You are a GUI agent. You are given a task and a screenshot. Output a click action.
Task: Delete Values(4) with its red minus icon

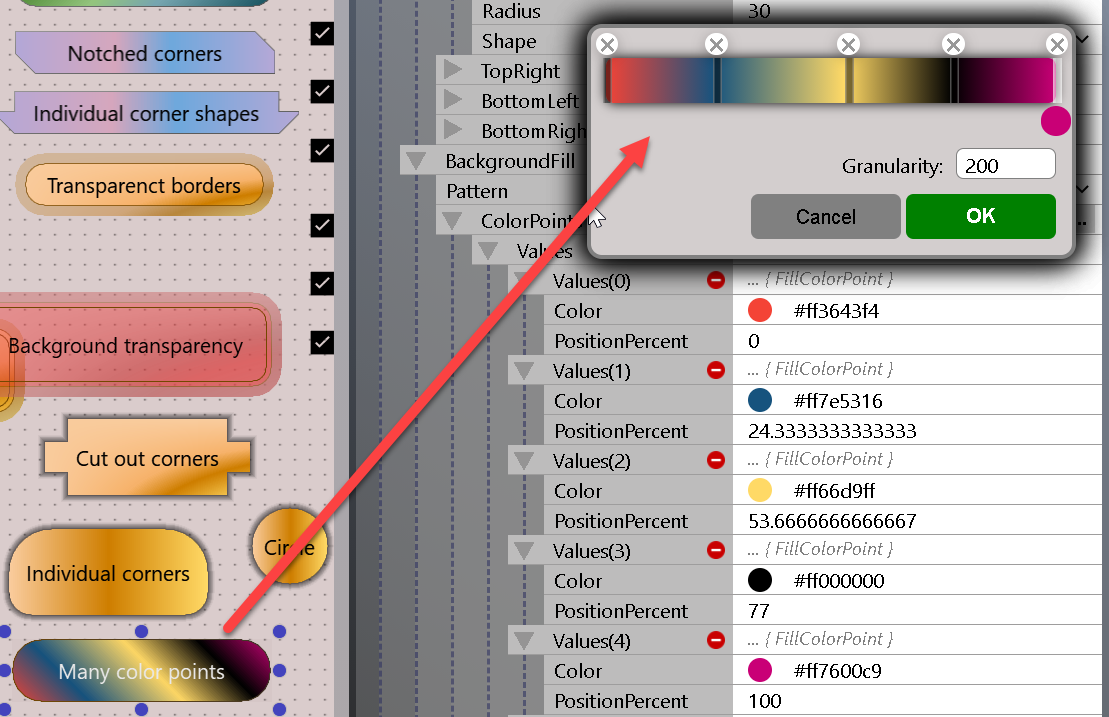coord(716,641)
